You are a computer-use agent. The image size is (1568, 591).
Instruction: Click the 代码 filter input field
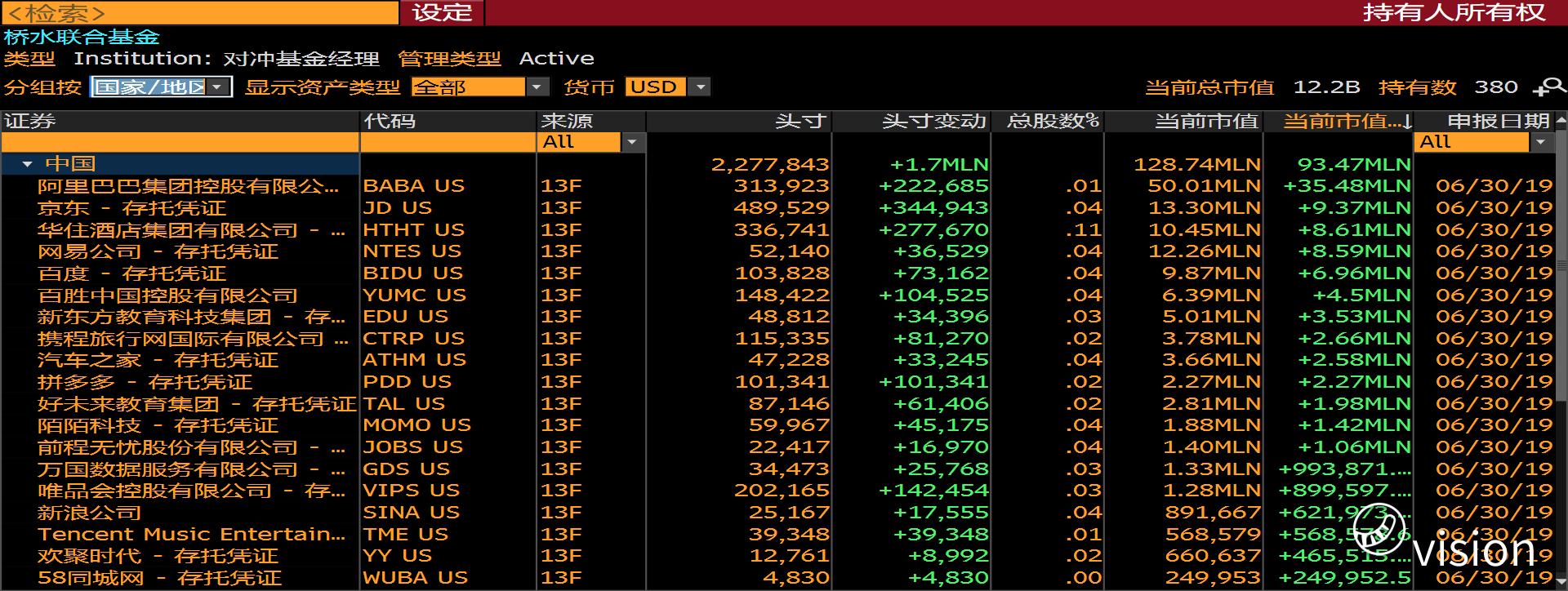[x=448, y=142]
